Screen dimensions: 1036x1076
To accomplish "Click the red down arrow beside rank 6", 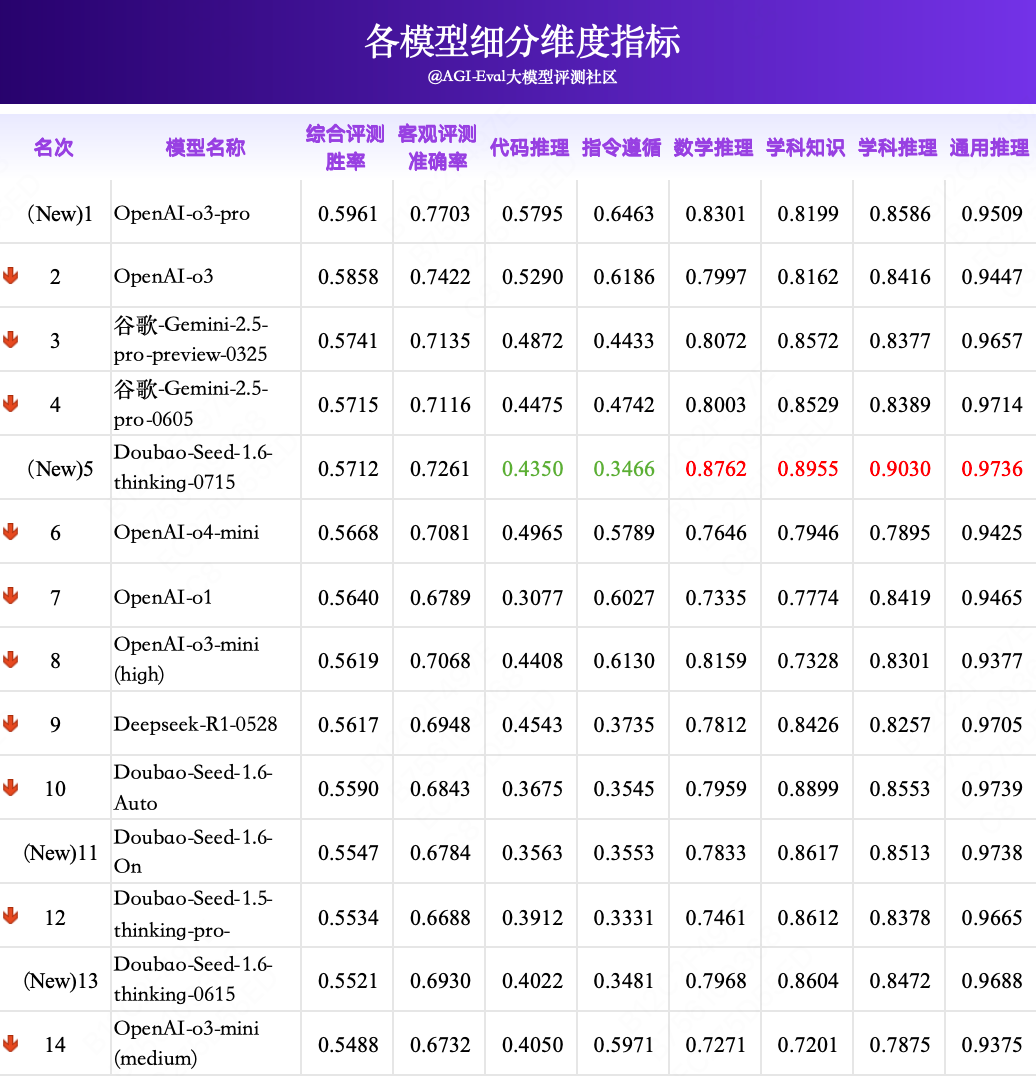I will tap(10, 532).
